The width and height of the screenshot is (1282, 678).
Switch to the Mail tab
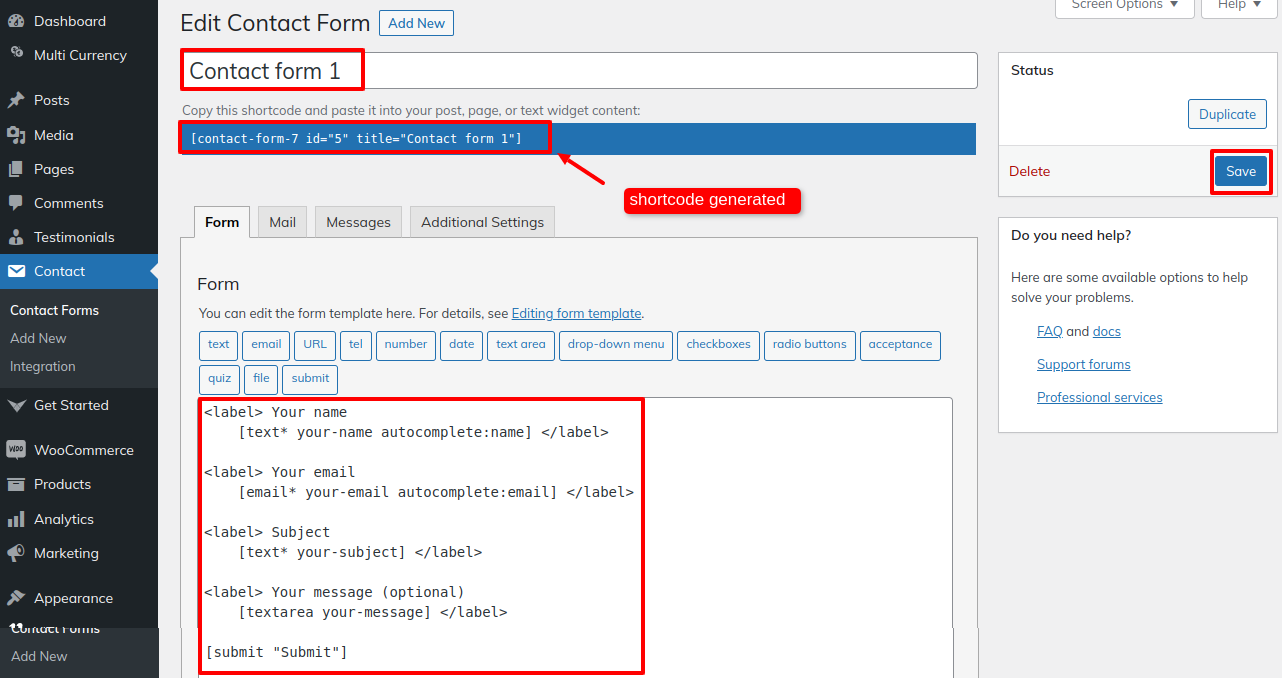(282, 222)
